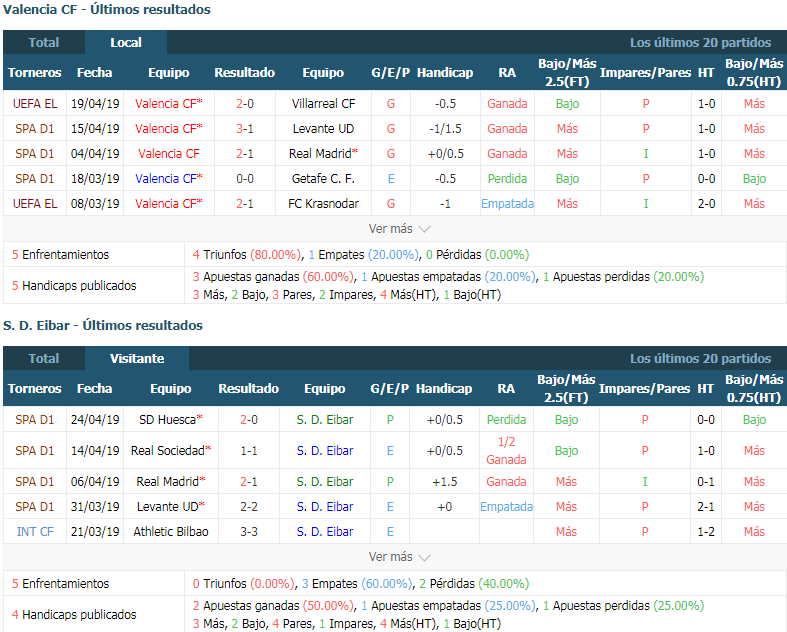The width and height of the screenshot is (787, 632).
Task: Open the 2-0 result against Villarreal CF
Action: point(245,104)
